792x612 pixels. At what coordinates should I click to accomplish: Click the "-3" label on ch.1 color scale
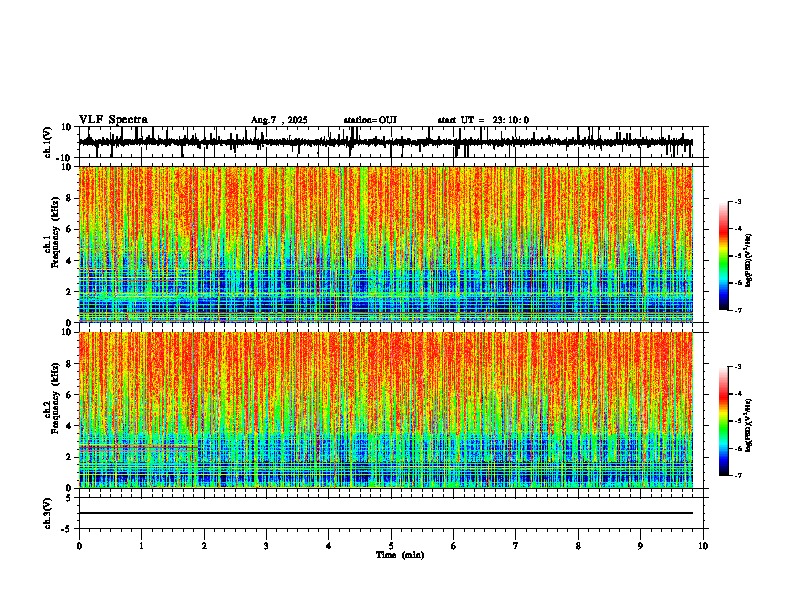737,201
